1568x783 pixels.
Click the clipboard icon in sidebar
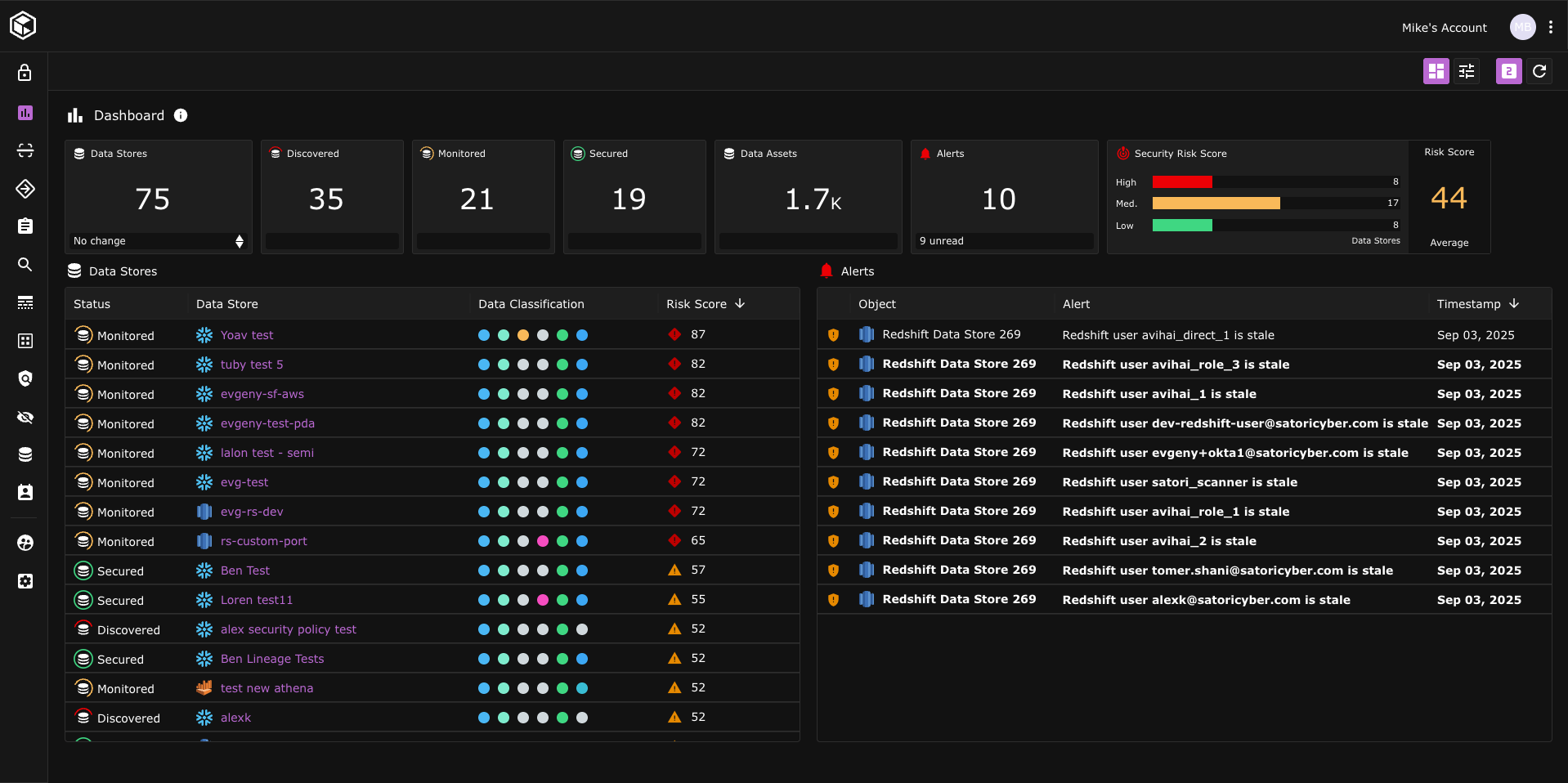click(x=25, y=226)
